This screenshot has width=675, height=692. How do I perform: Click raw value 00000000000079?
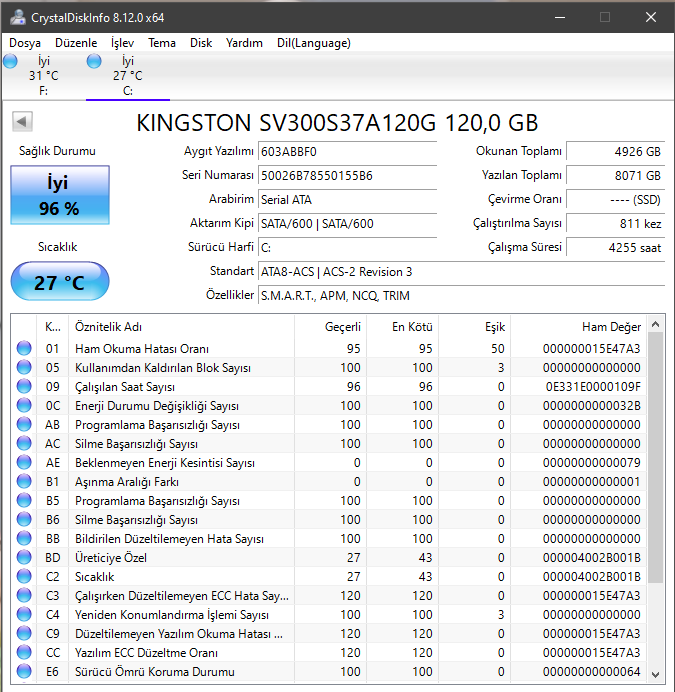pos(592,463)
